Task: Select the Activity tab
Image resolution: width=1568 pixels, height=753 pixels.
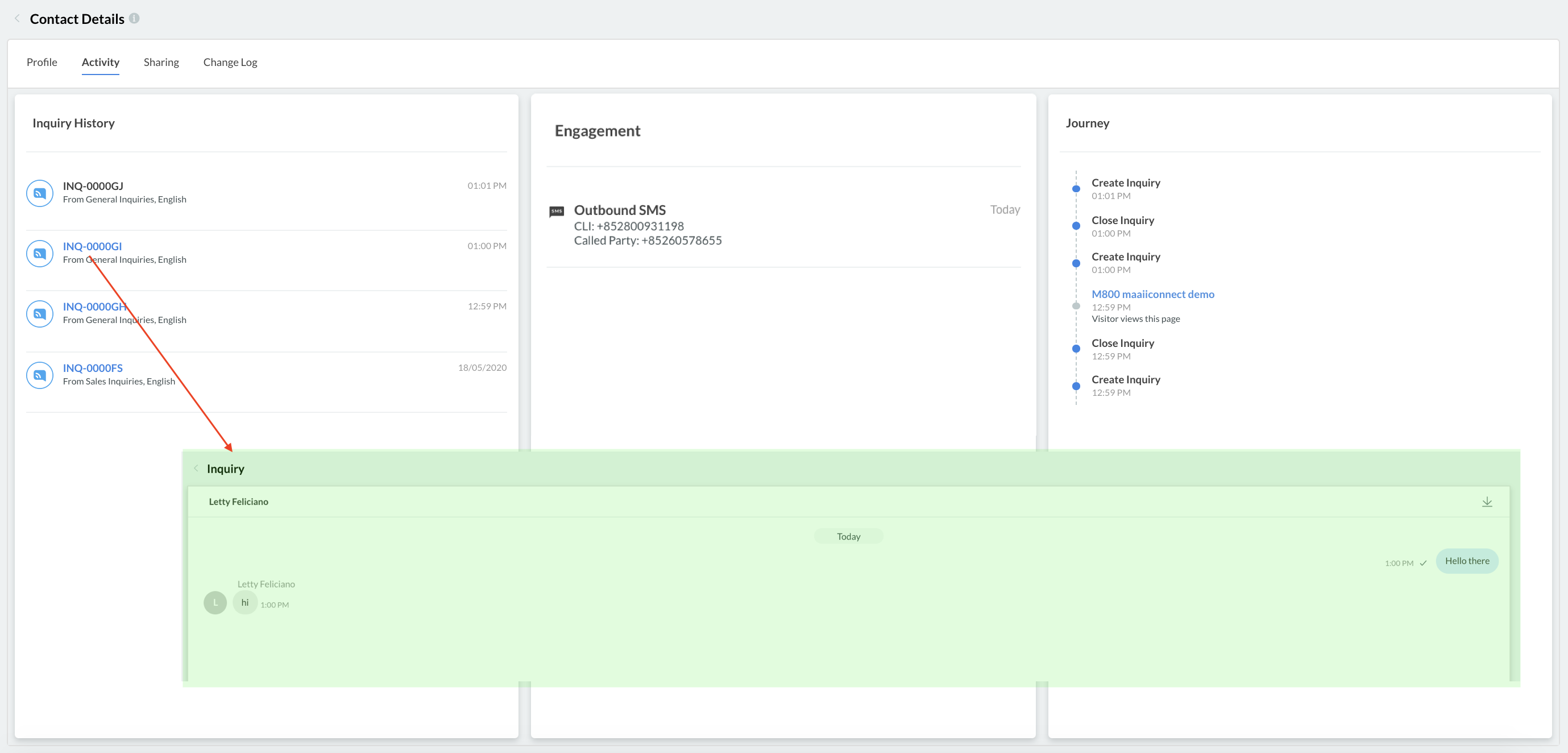Action: [101, 62]
